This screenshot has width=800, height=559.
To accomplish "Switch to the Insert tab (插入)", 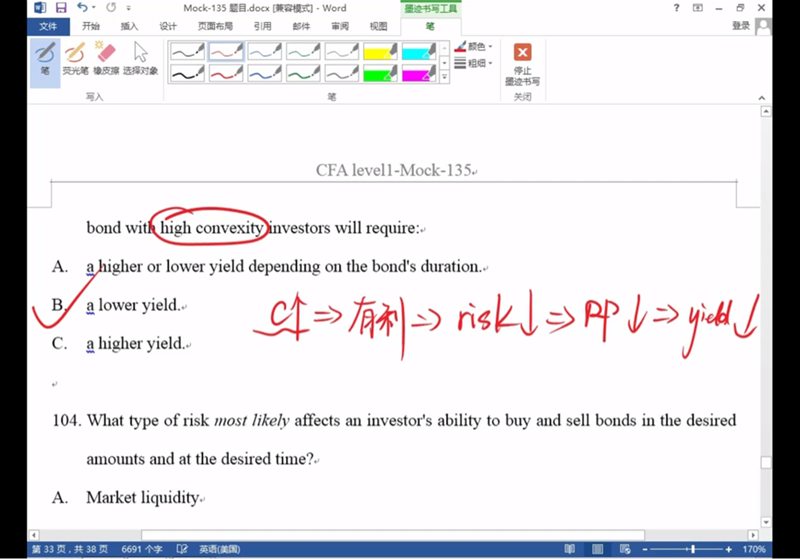I will pyautogui.click(x=129, y=27).
